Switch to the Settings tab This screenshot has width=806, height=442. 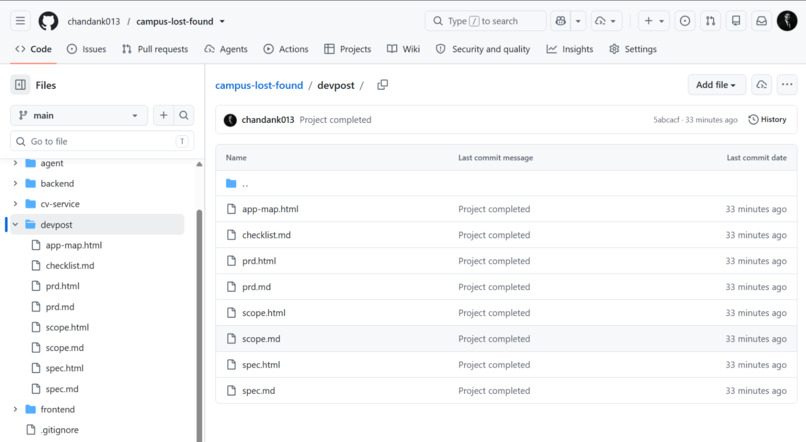click(633, 49)
